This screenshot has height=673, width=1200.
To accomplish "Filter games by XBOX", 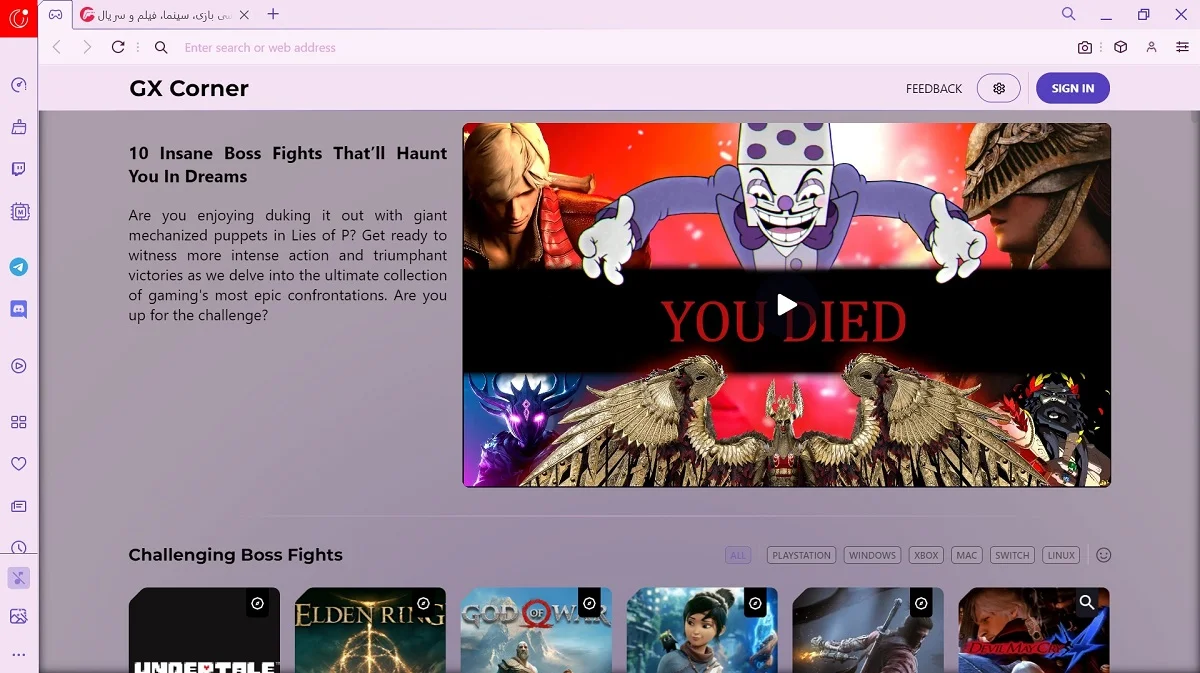I will 926,555.
